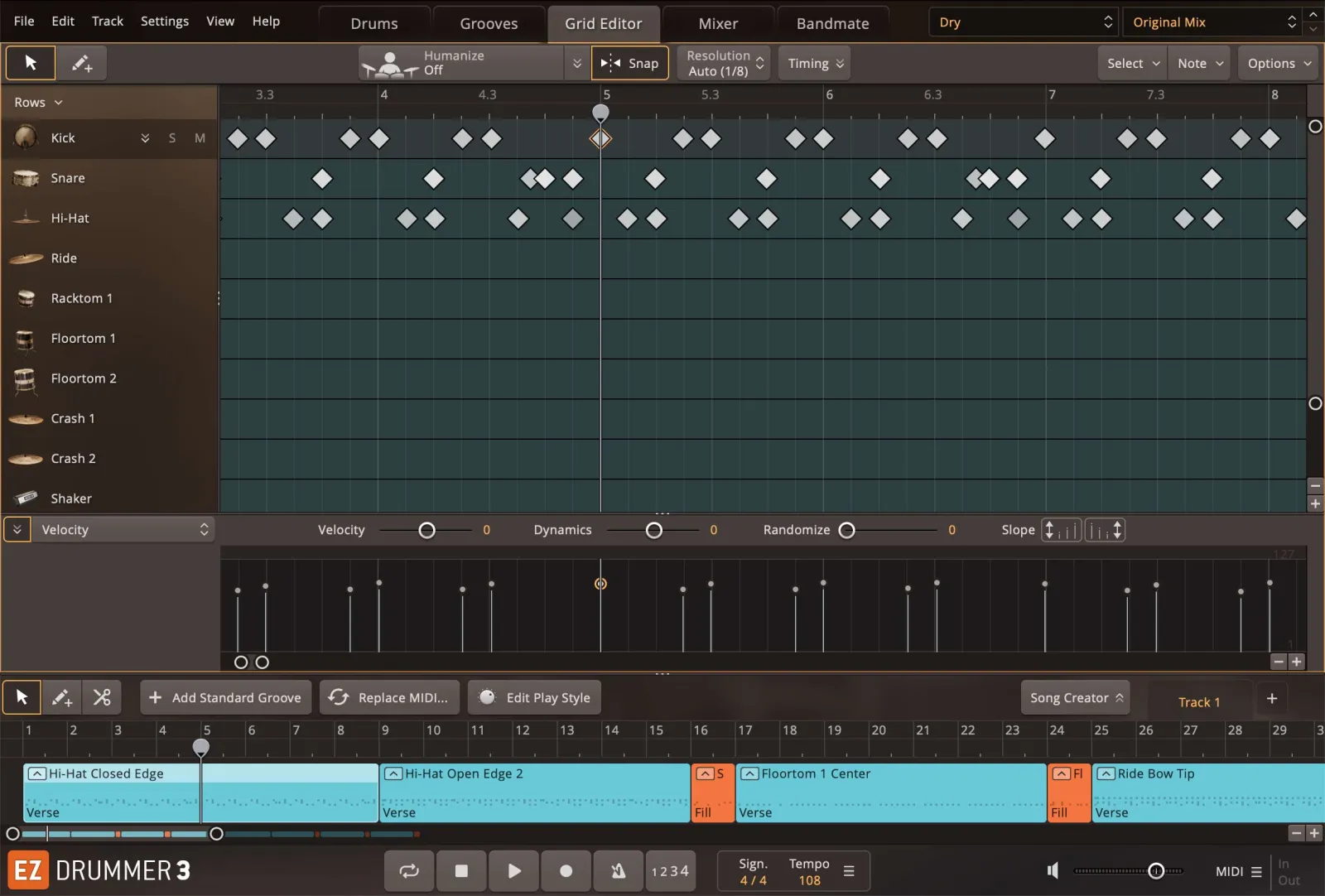This screenshot has height=896, width=1325.
Task: Expand the Humanize options chevron
Action: point(577,63)
